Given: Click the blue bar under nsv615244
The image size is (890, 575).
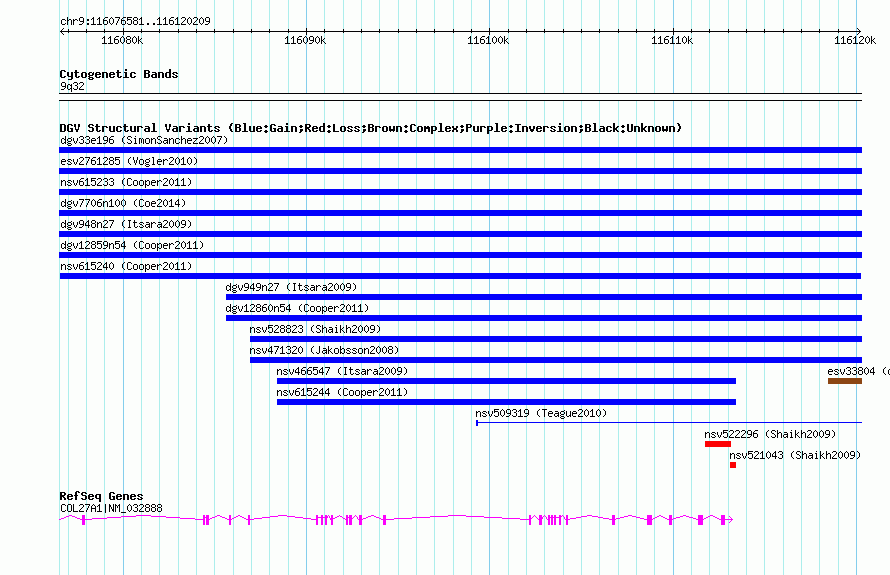Looking at the screenshot, I should [506, 402].
